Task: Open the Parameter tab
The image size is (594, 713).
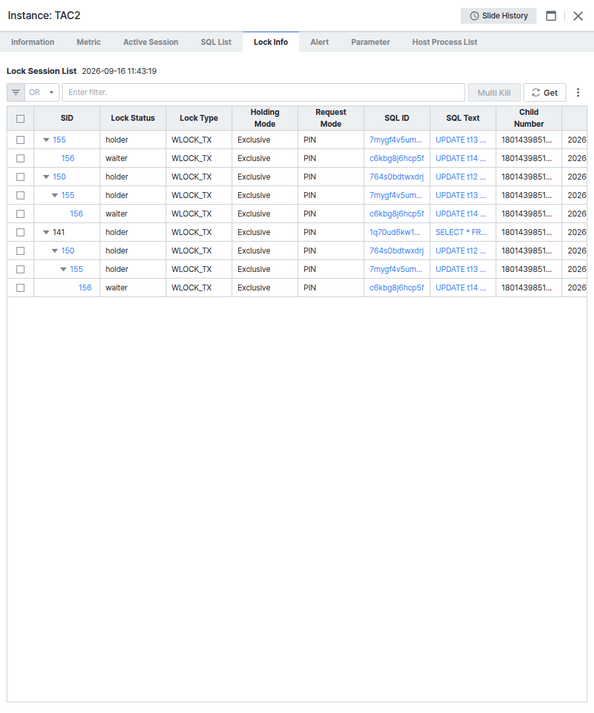Action: [370, 42]
